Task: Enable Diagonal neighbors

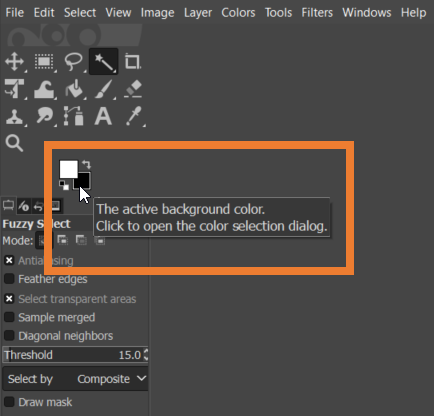Action: (x=9, y=335)
